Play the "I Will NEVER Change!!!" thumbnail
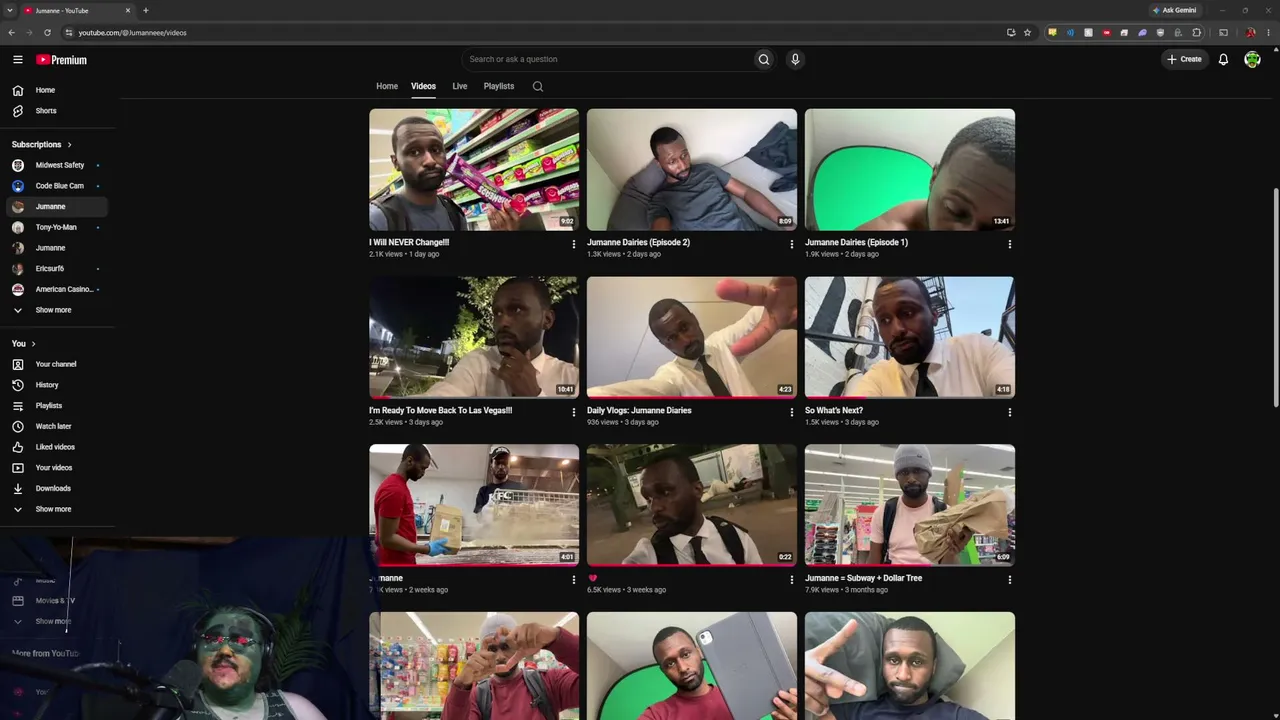Image resolution: width=1280 pixels, height=720 pixels. point(474,170)
